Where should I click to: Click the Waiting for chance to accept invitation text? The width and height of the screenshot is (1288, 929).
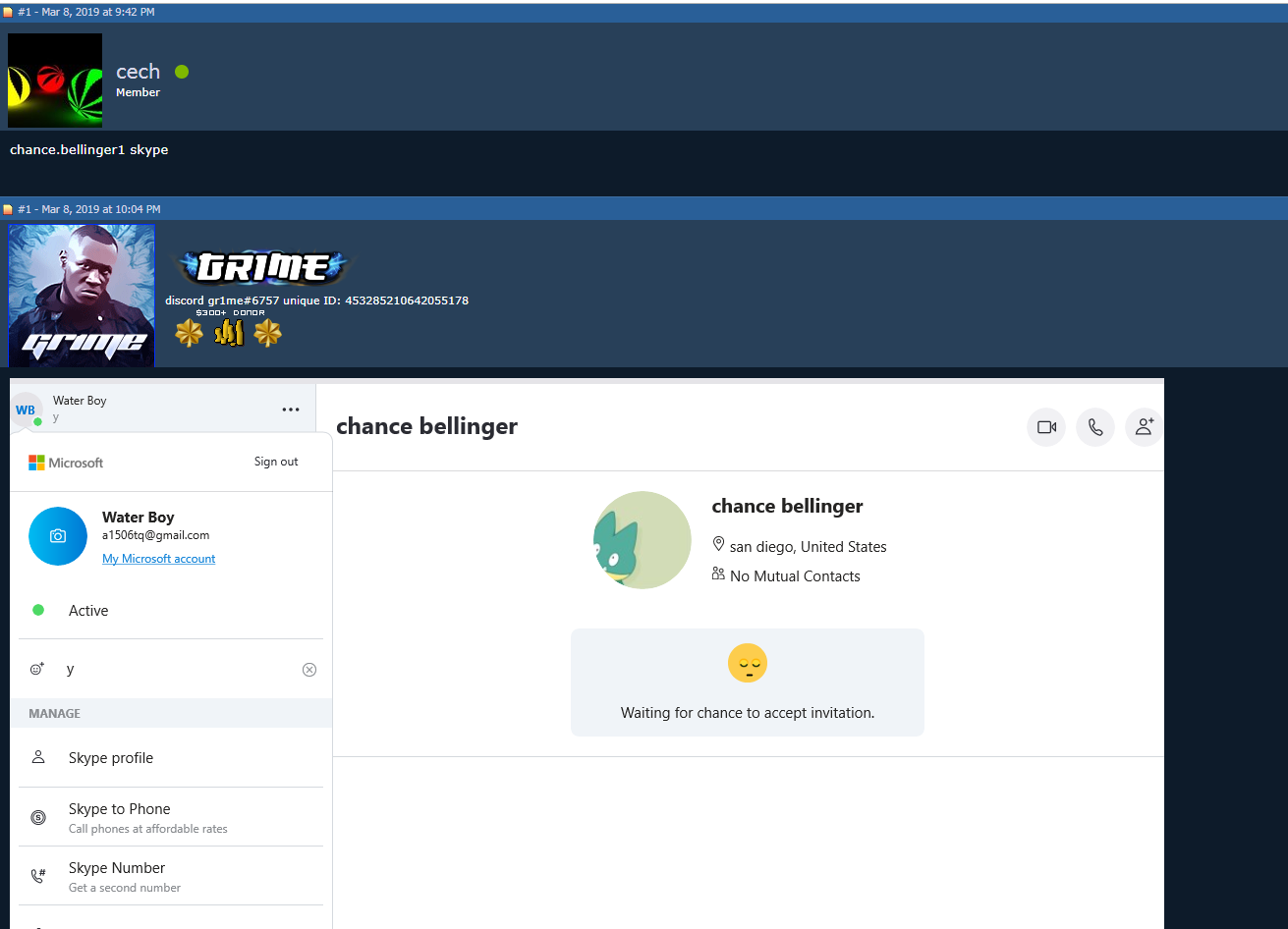pos(748,713)
